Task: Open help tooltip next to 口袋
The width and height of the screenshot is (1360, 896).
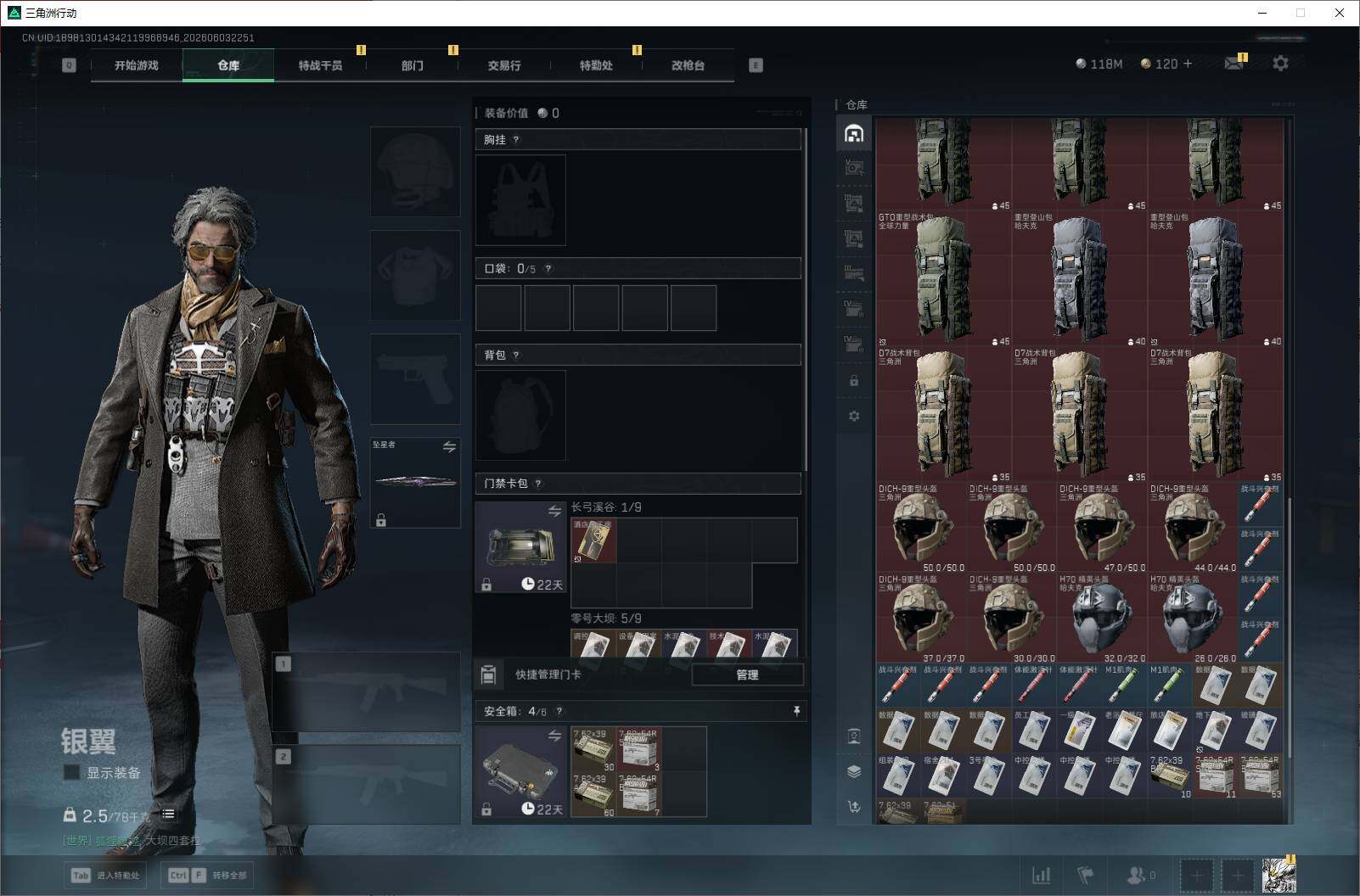Action: tap(548, 268)
